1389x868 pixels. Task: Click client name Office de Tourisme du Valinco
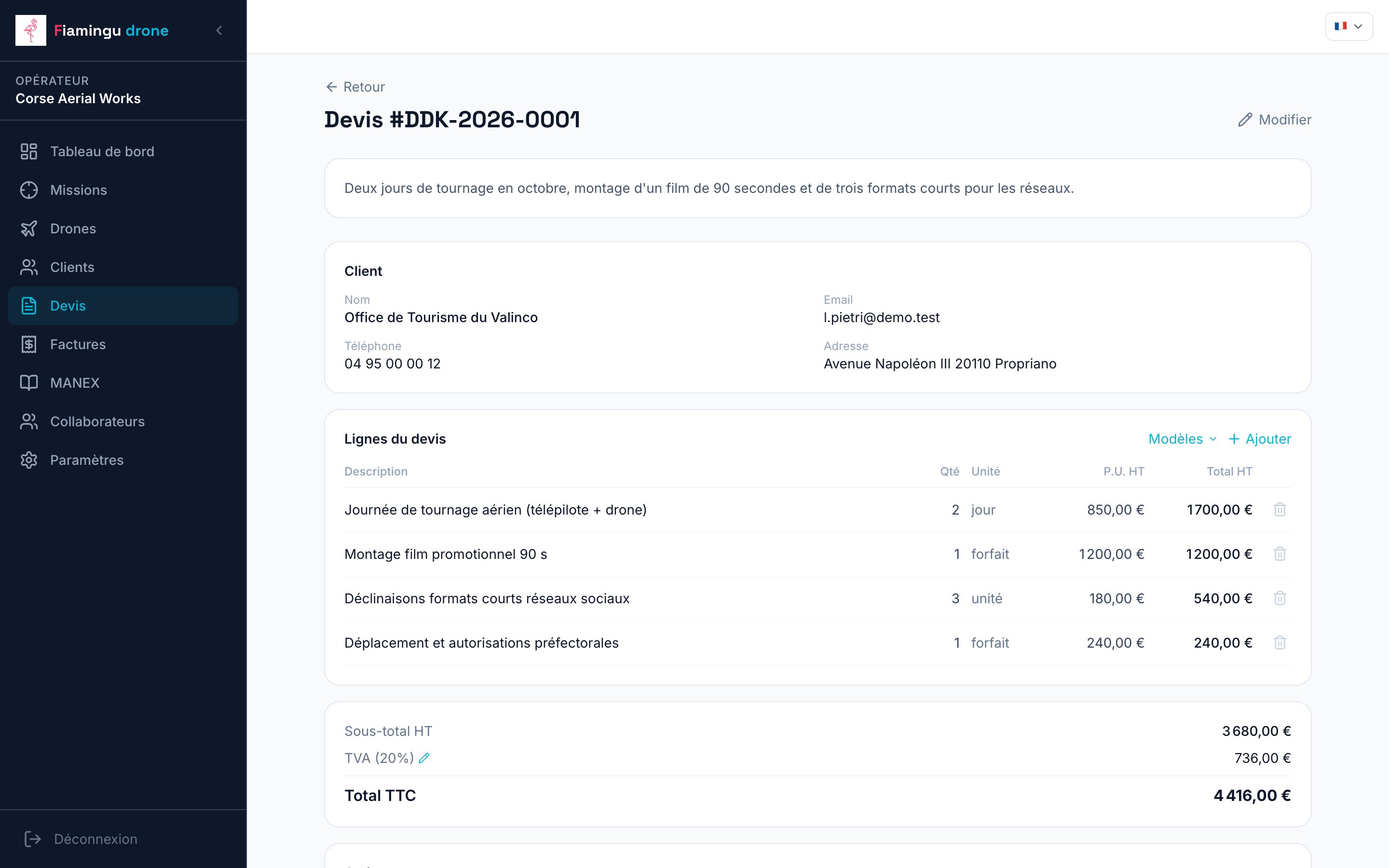coord(441,317)
